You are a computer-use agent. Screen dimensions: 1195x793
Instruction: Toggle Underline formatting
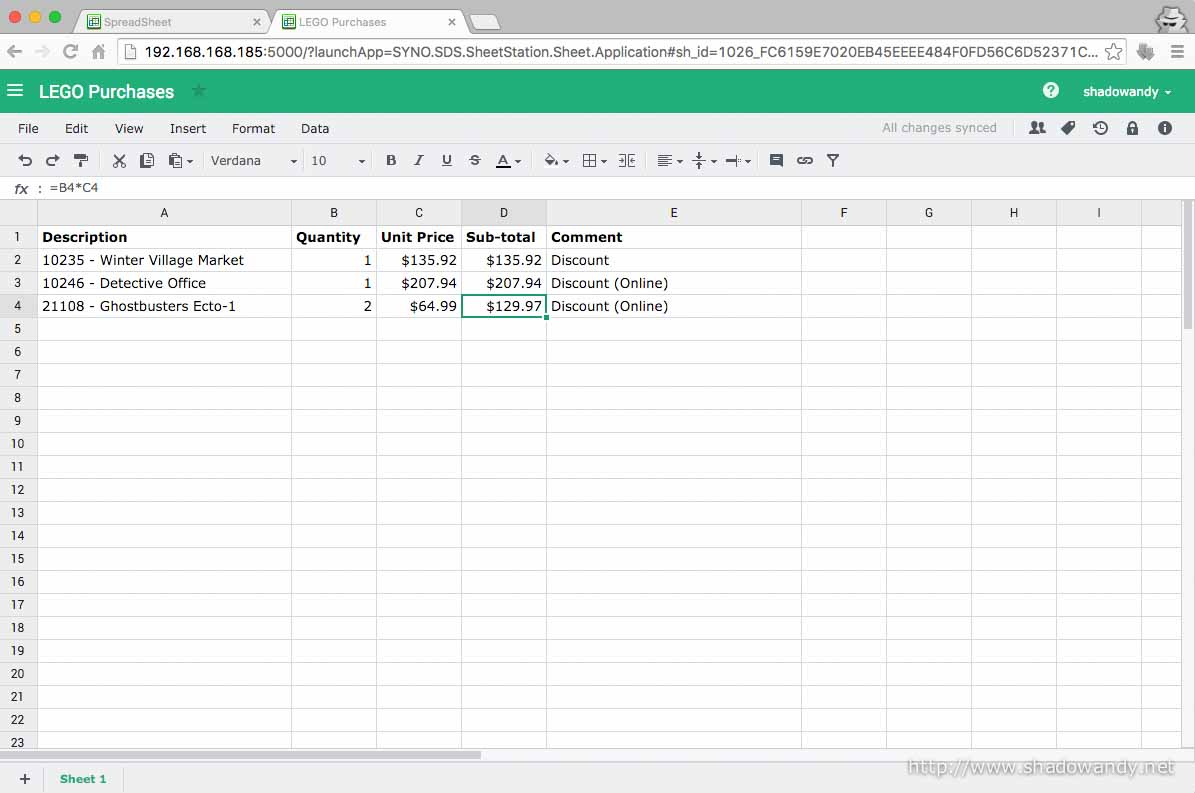coord(447,161)
